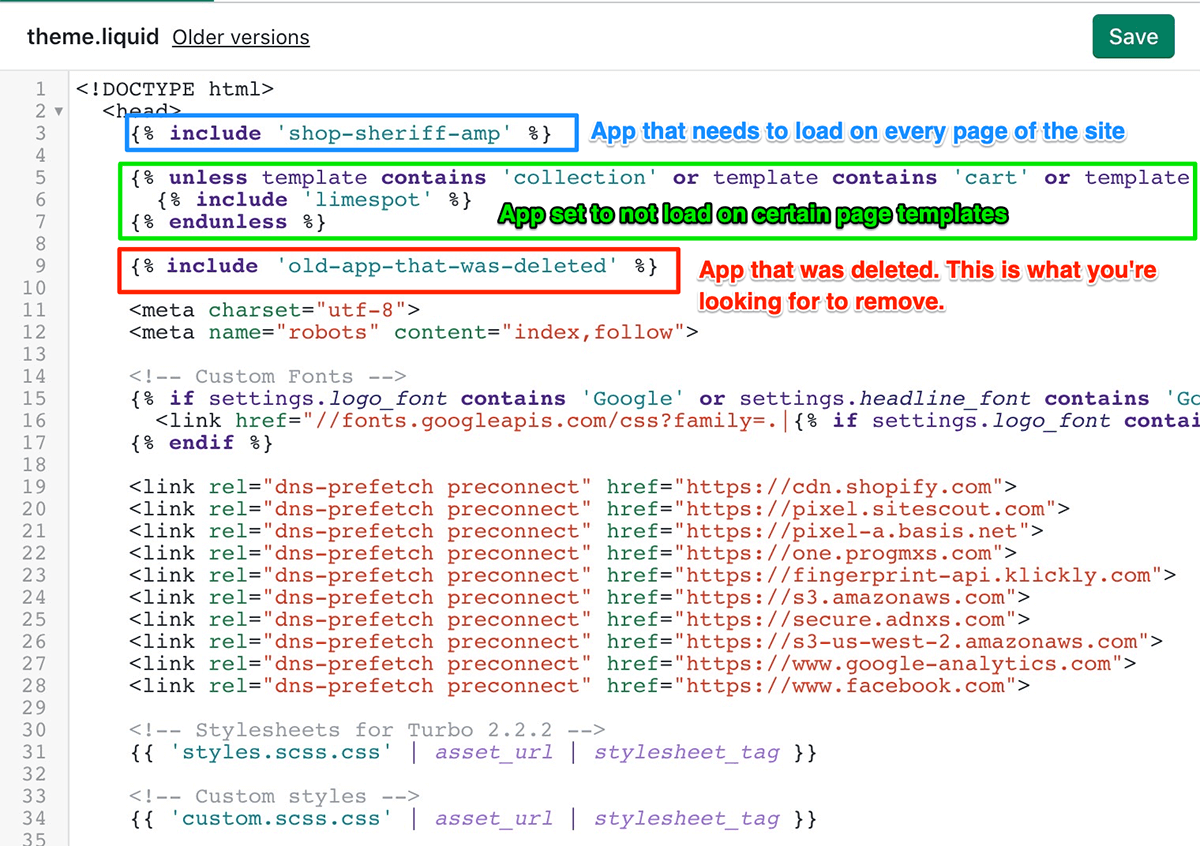Click the theme.liquid file title
The width and height of the screenshot is (1200, 846).
(x=92, y=37)
